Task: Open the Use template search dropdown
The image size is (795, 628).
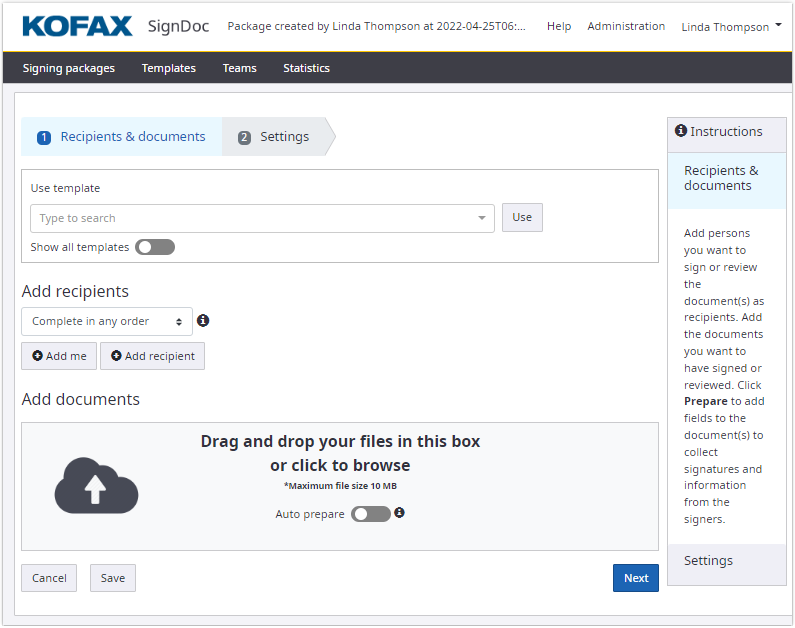Action: tap(262, 218)
